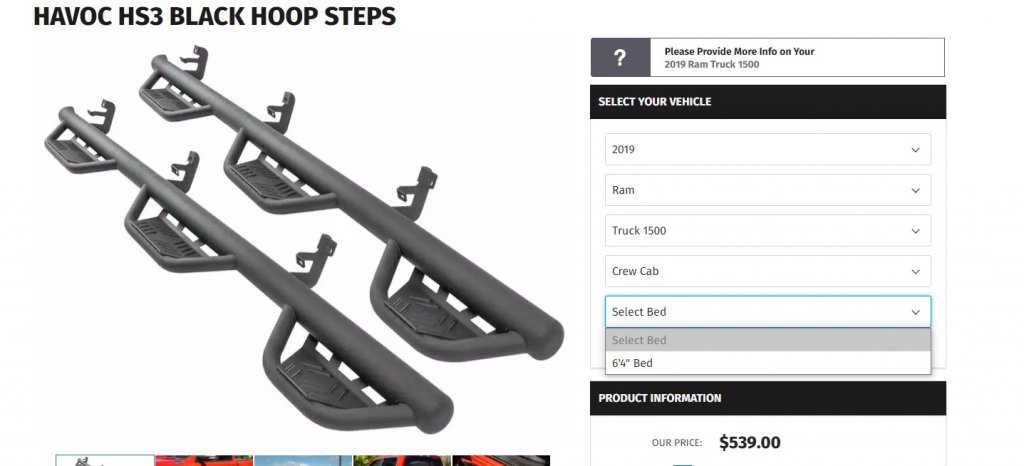
Task: Expand the Crew Cab dropdown
Action: click(767, 271)
